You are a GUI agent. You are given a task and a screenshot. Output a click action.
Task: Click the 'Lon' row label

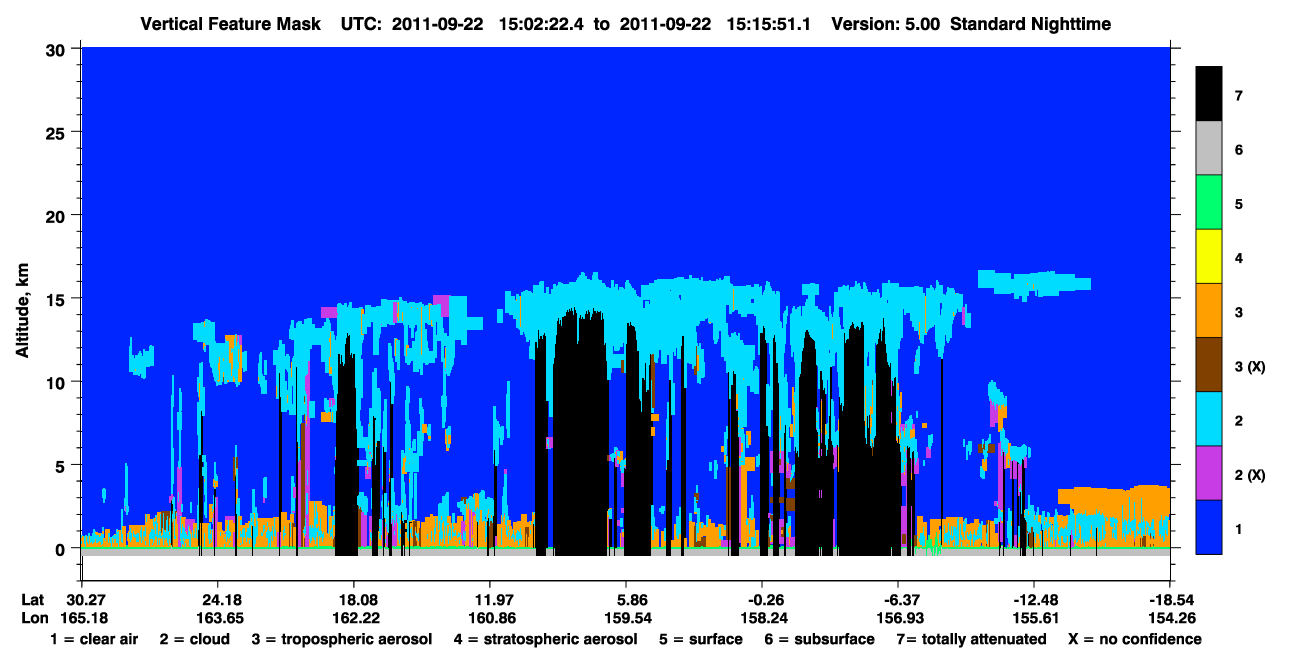pos(33,617)
